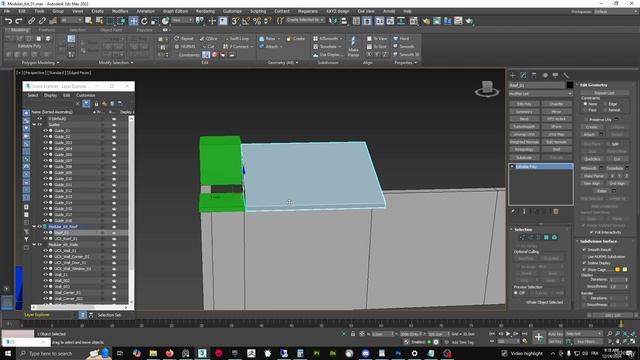Enable the Preserve UVs checkbox
640x360 pixels.
pos(586,120)
